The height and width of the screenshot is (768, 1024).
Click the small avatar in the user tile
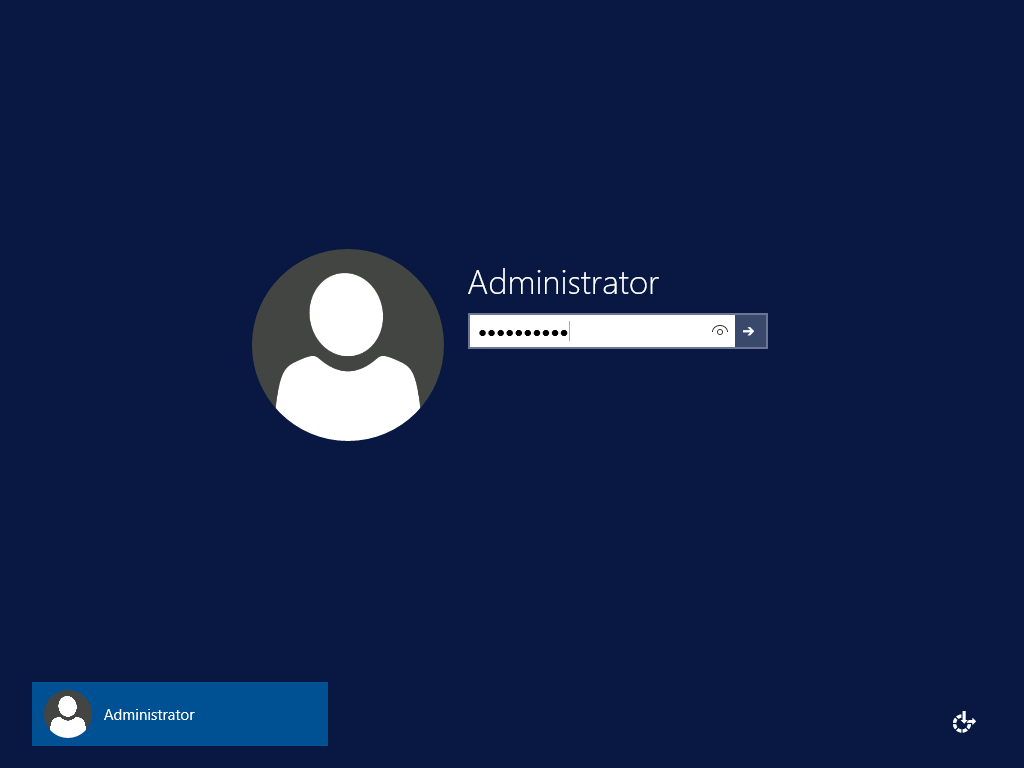pos(68,714)
